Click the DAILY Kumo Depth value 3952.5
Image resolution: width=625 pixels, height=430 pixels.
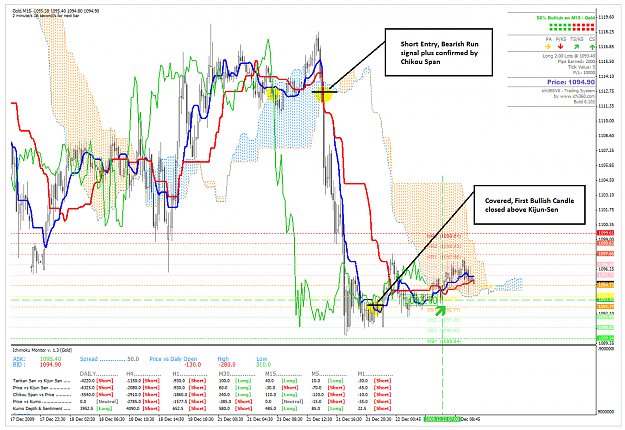pos(87,408)
